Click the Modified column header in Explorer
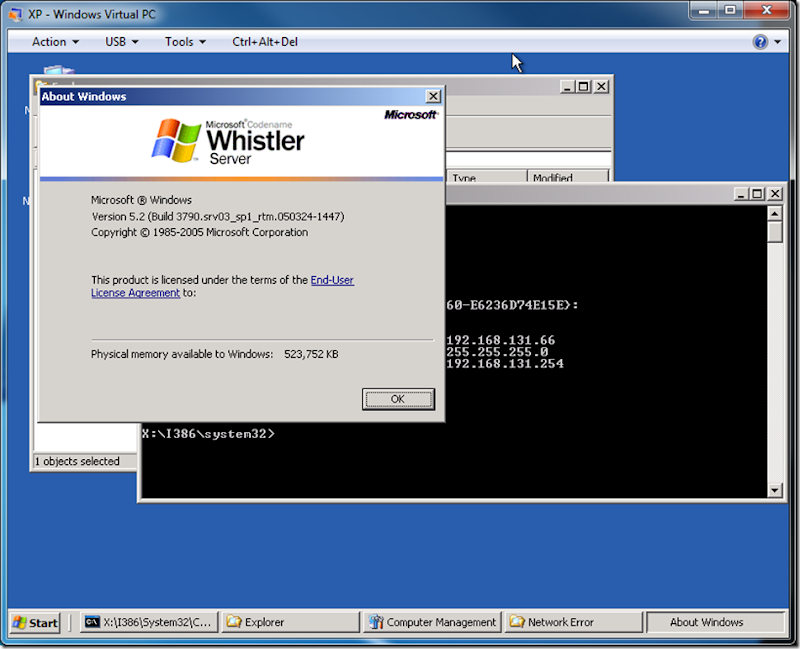 pos(567,177)
